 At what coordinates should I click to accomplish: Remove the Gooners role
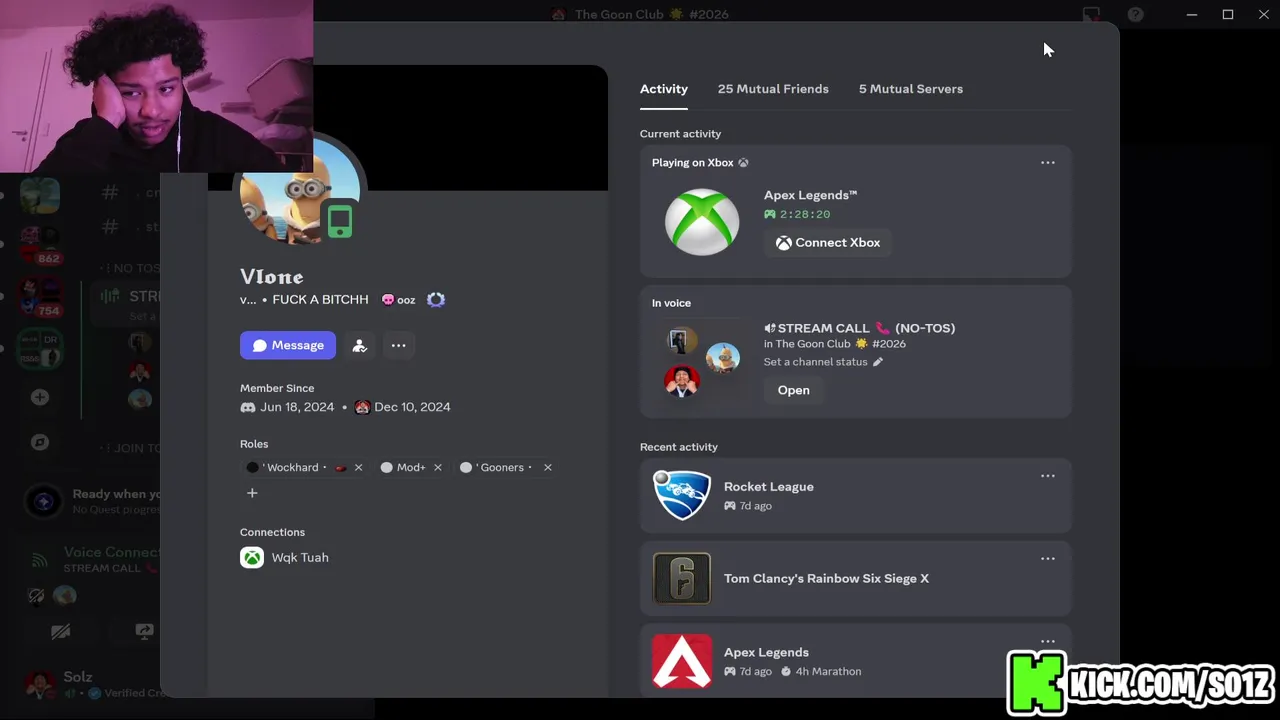pyautogui.click(x=547, y=467)
